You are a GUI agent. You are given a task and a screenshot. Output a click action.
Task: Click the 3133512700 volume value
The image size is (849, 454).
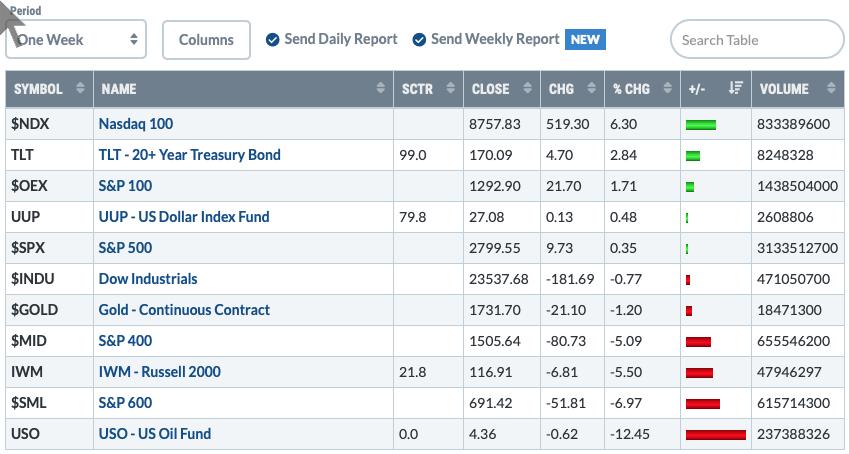798,248
